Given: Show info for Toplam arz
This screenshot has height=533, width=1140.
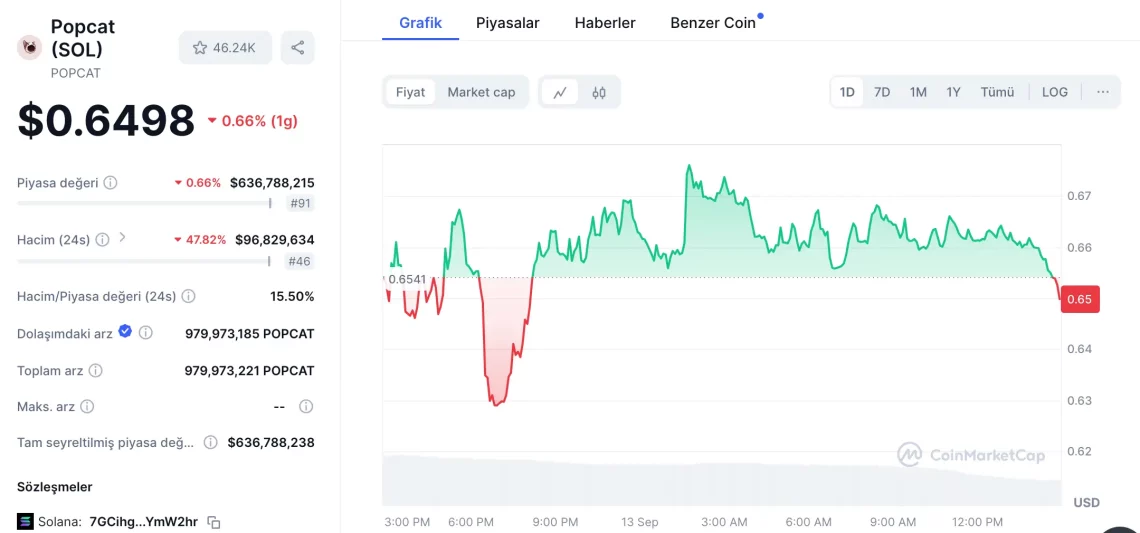Looking at the screenshot, I should [x=95, y=370].
